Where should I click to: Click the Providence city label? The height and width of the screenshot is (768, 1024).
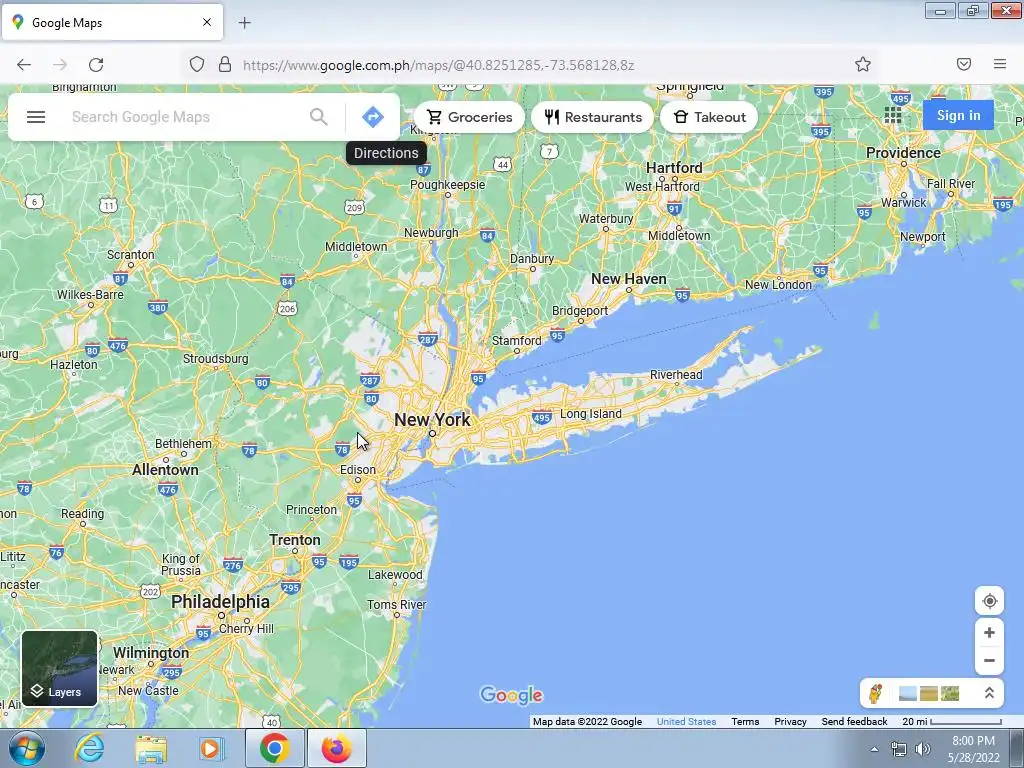click(x=903, y=153)
